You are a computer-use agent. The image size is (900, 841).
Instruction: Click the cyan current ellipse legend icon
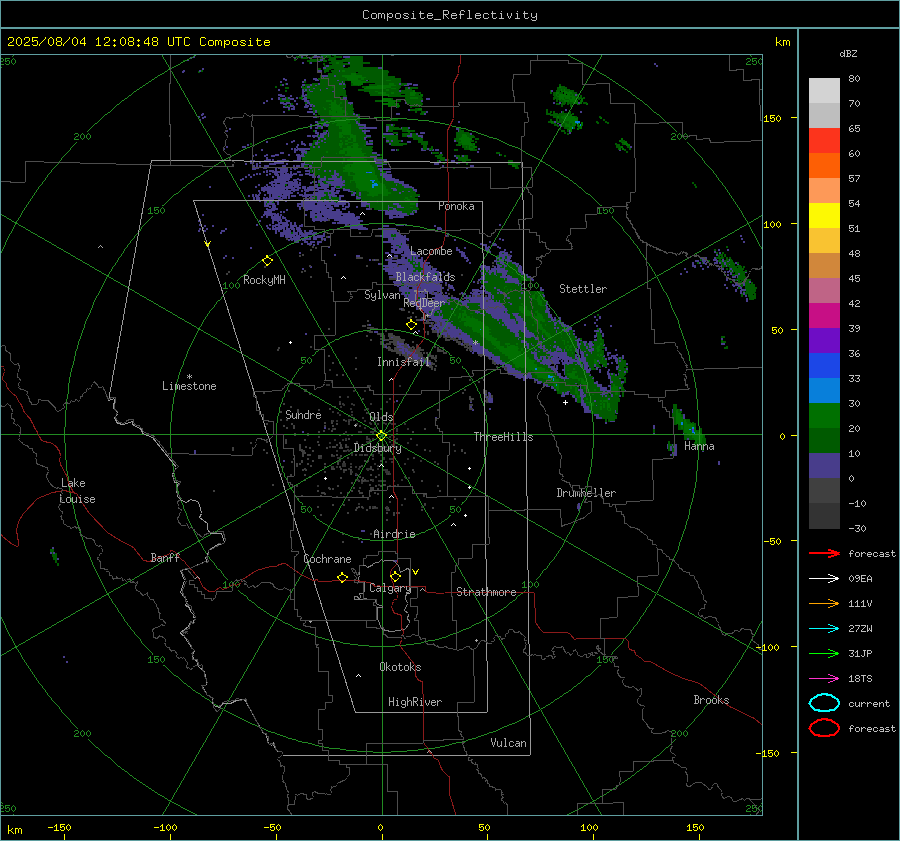pos(824,703)
